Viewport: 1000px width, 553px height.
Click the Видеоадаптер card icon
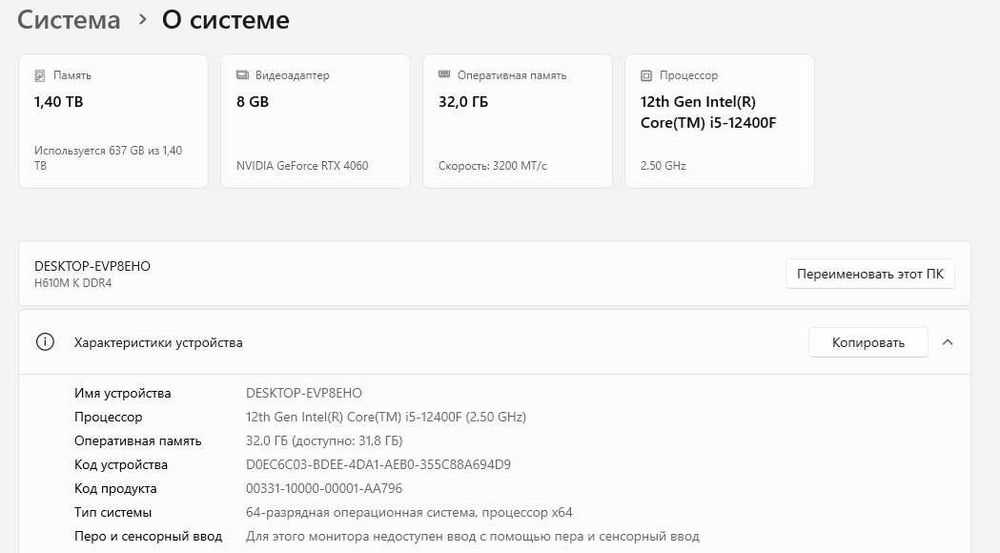pos(242,75)
